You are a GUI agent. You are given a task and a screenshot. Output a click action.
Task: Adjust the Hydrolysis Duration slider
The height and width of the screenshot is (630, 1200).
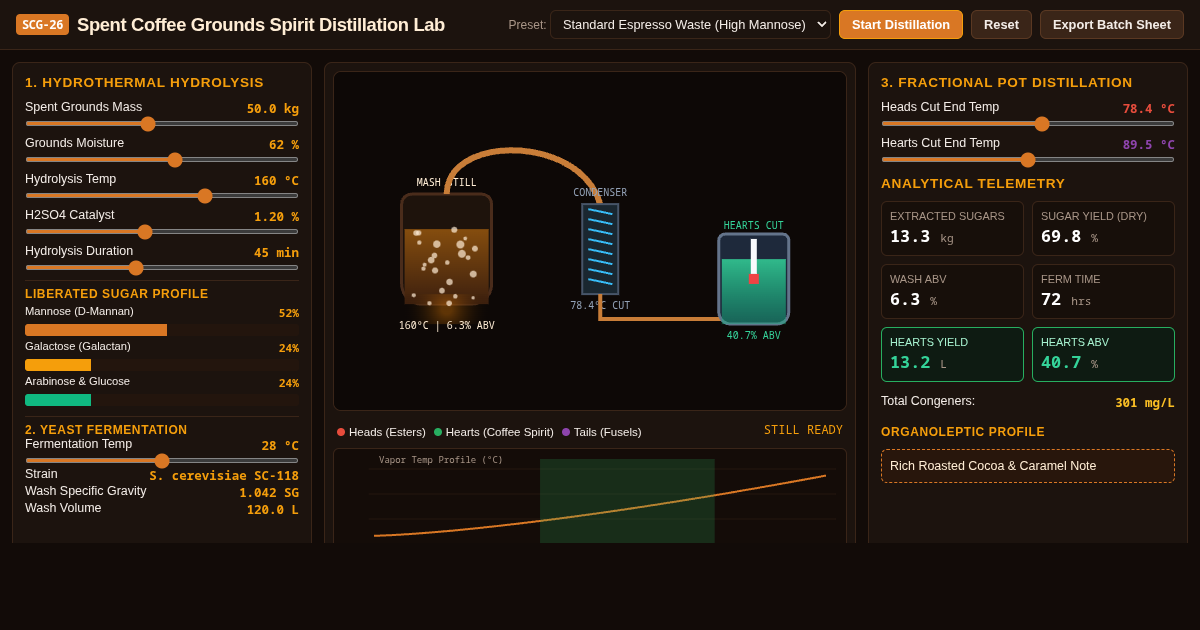coord(162,268)
